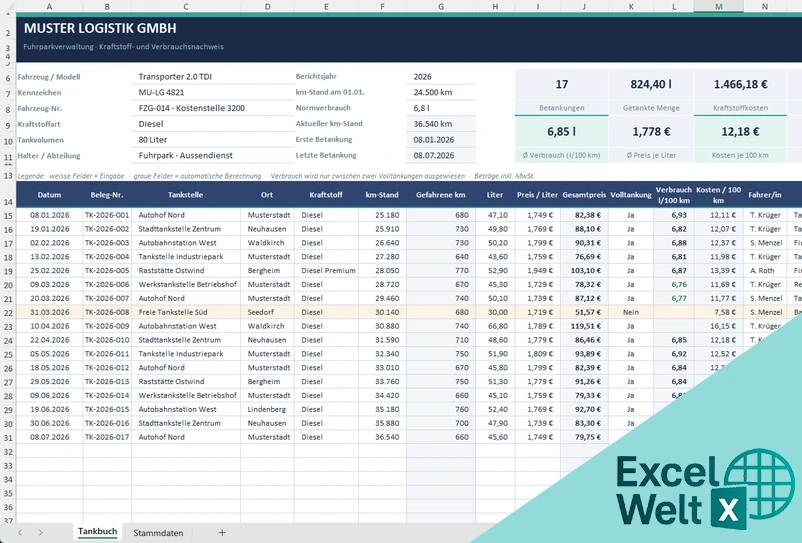802x543 pixels.
Task: Select 'Werkstankstelle Betriebshof' in row 20
Action: 186,284
